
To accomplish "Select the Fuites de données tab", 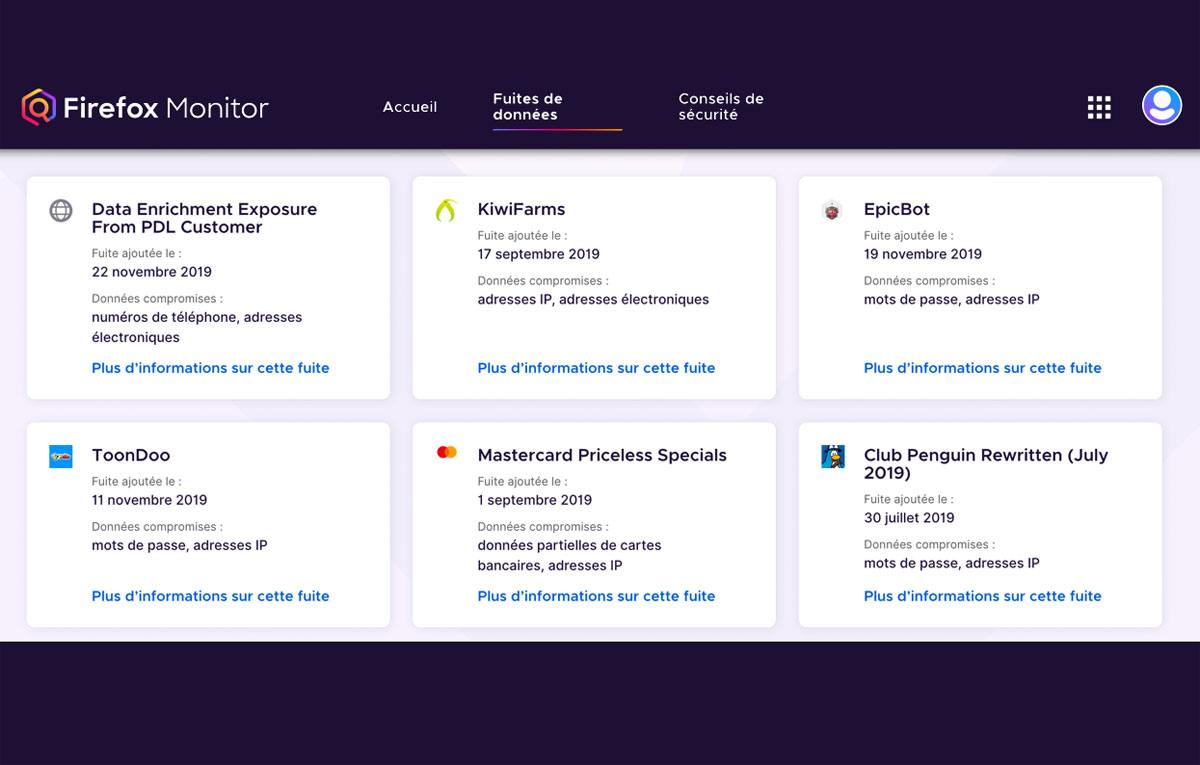I will (527, 107).
